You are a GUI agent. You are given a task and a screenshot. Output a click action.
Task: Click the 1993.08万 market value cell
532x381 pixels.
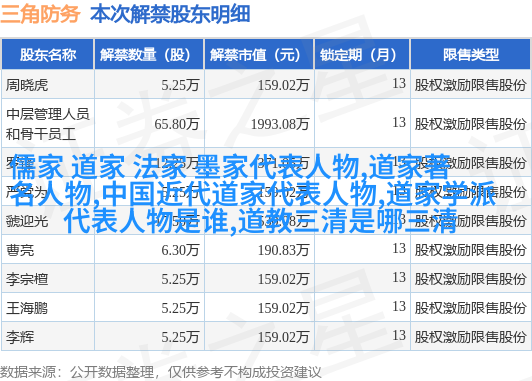280,124
